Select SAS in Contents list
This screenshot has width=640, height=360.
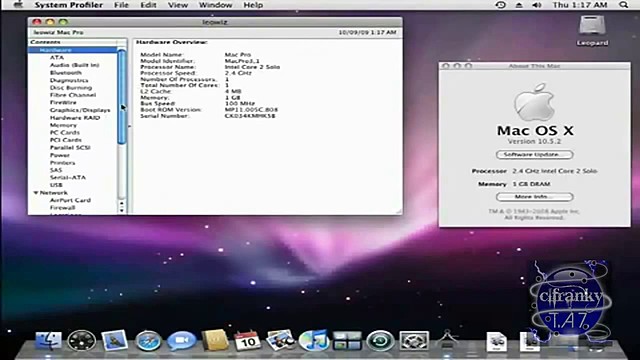click(x=56, y=170)
